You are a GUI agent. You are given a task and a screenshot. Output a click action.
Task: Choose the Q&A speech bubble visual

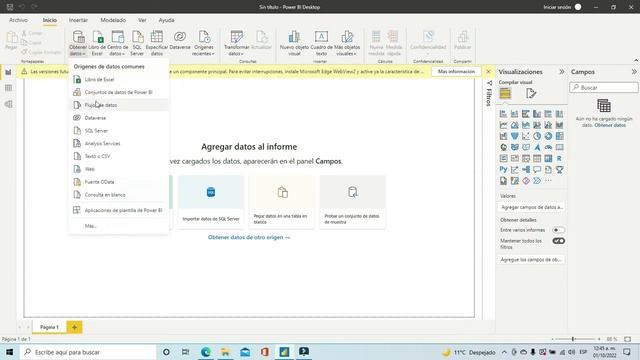(537, 169)
